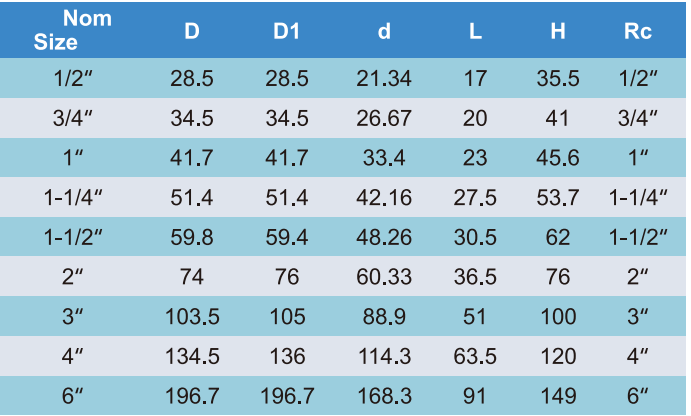This screenshot has height=416, width=691.
Task: Click the 134.5 cell
Action: (x=192, y=357)
